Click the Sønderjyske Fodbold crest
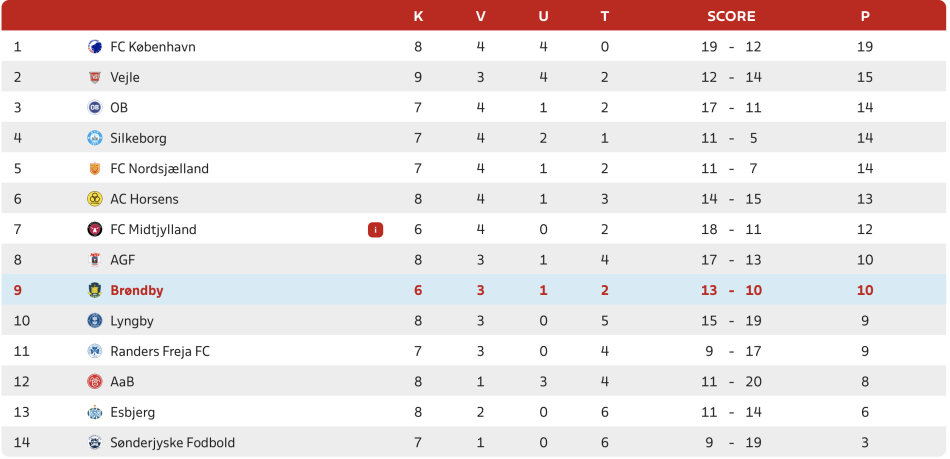The image size is (950, 459). (95, 443)
